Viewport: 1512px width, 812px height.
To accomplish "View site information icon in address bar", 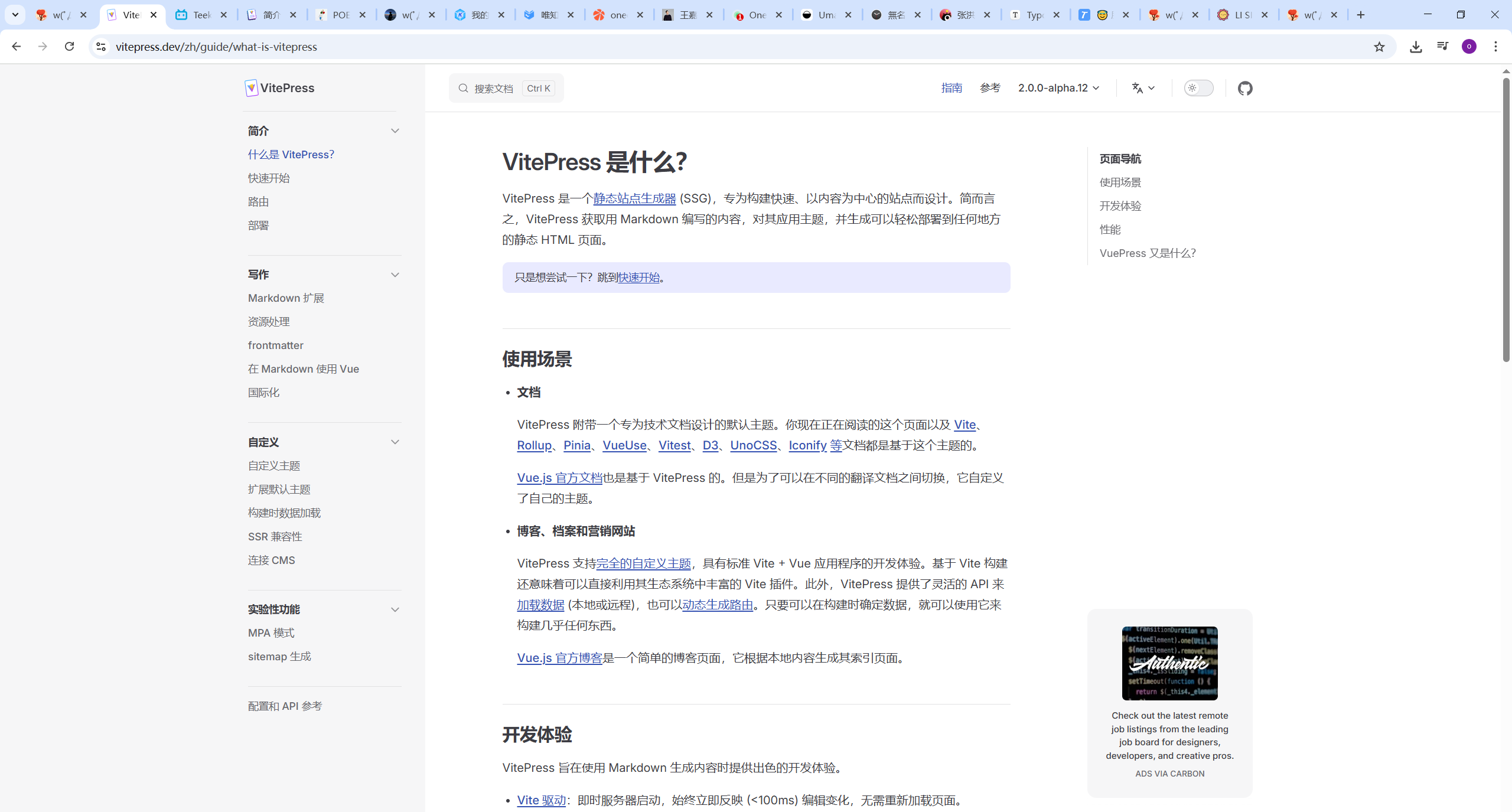I will click(x=101, y=46).
